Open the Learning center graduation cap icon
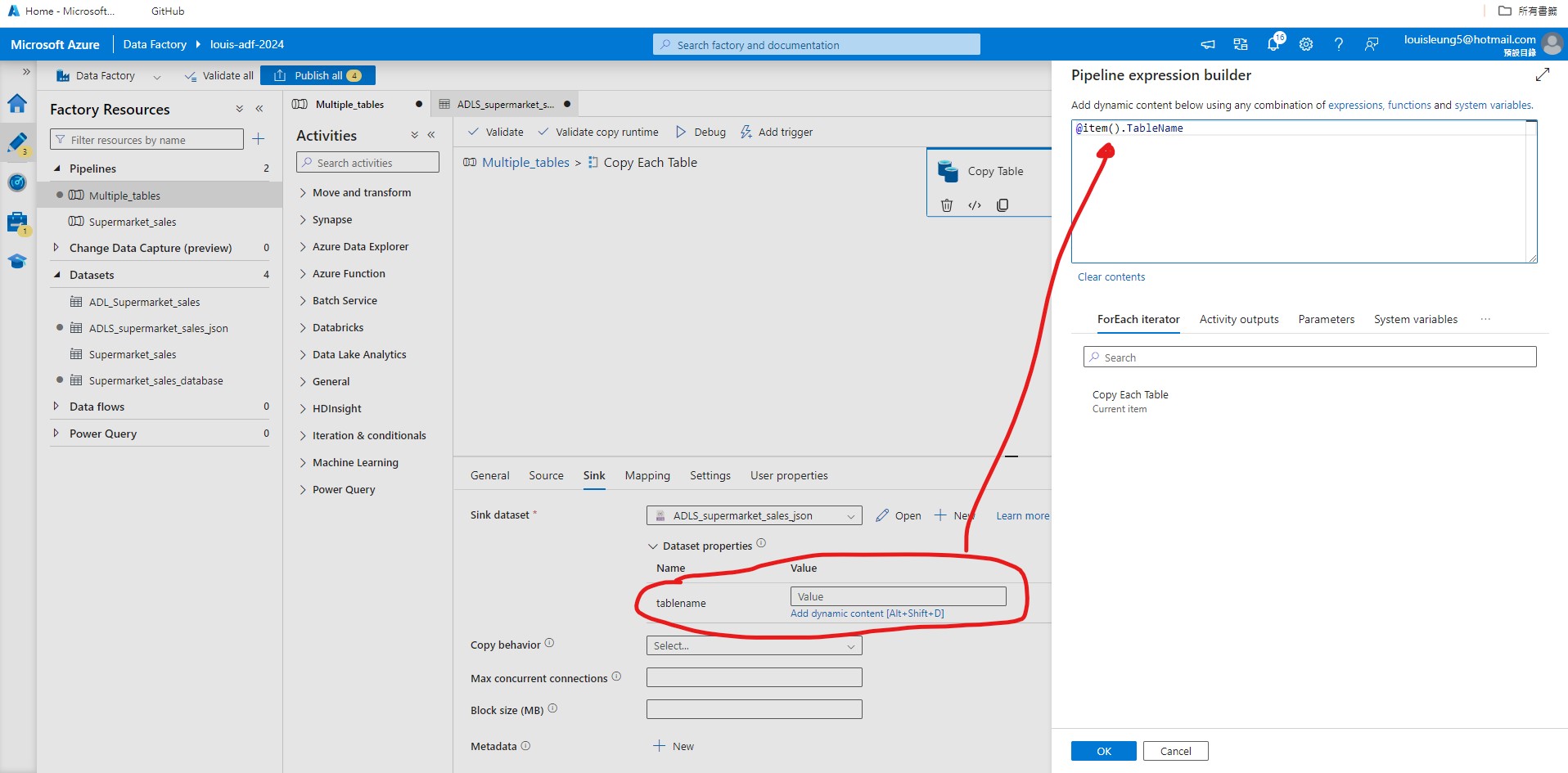Screen dimensions: 1568x773 point(17,261)
